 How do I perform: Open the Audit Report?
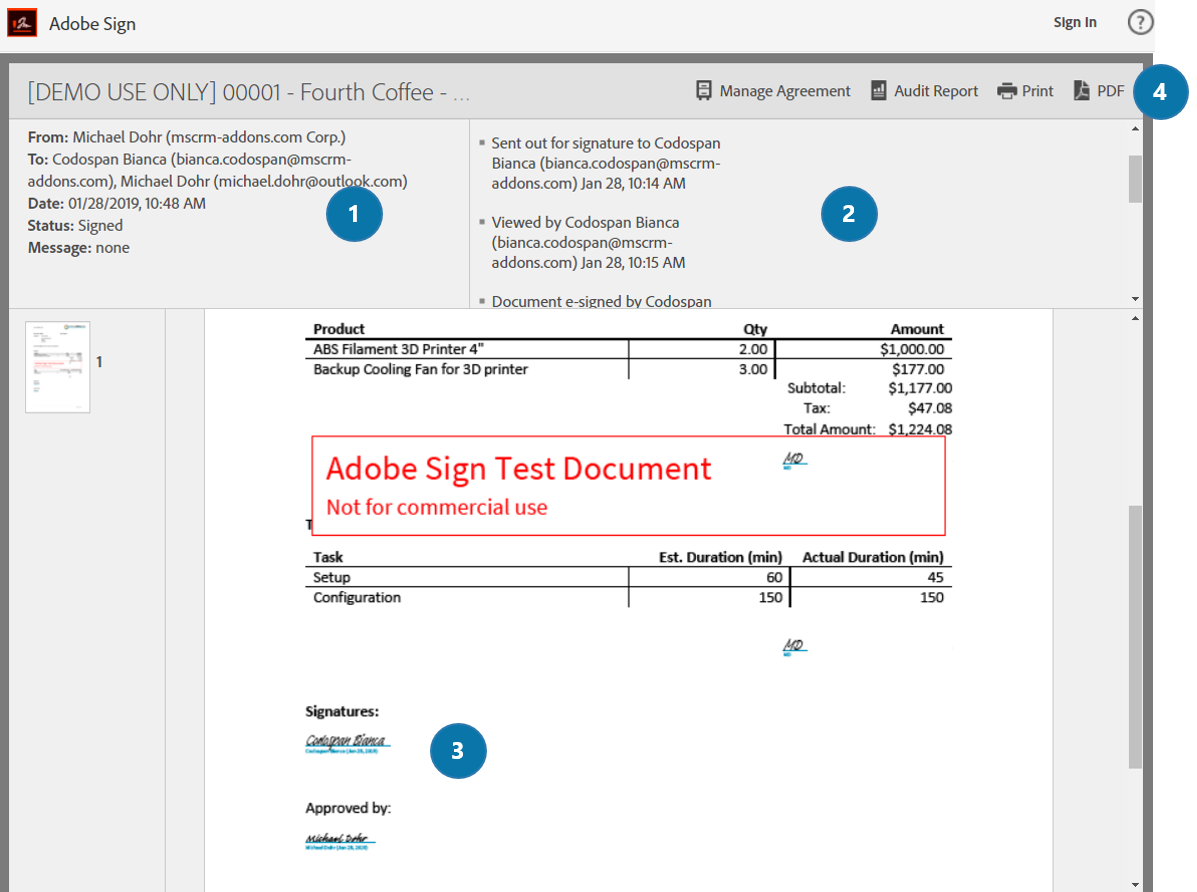(x=924, y=91)
